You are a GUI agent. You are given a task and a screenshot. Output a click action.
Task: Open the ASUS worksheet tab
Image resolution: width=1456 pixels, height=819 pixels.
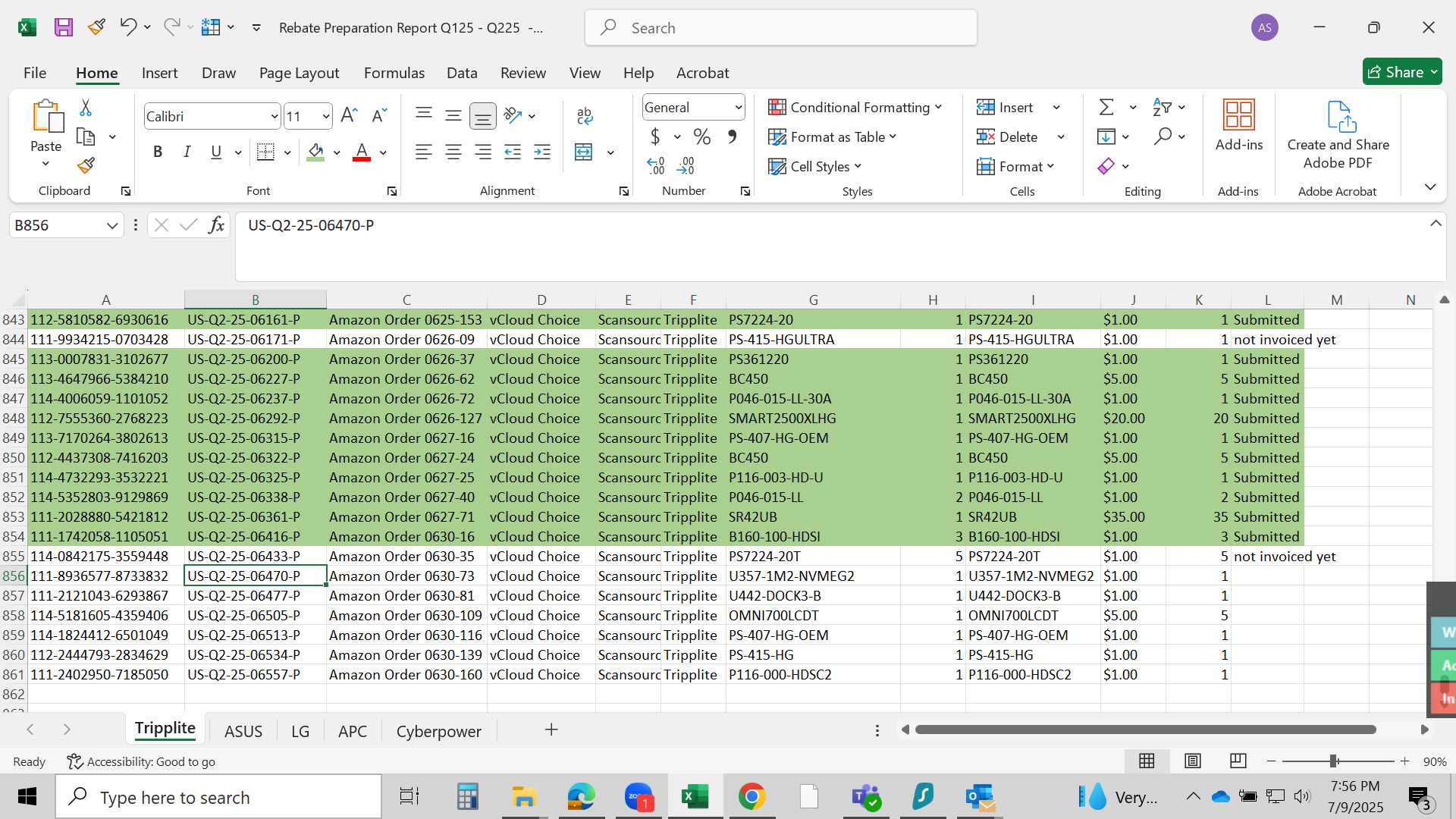pos(243,731)
